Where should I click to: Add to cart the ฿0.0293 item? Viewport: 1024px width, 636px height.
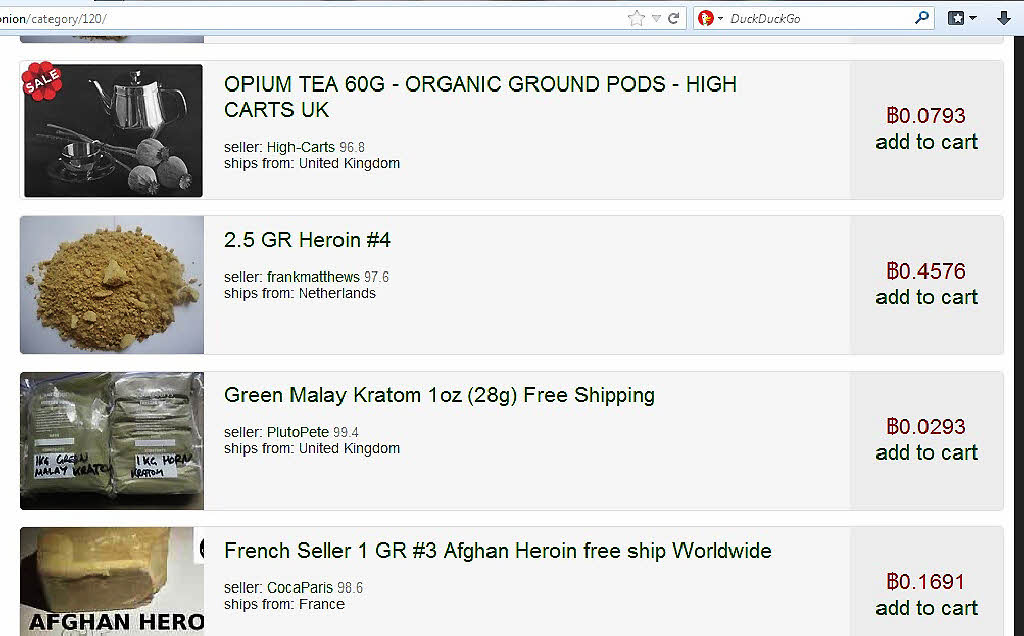[x=926, y=453]
